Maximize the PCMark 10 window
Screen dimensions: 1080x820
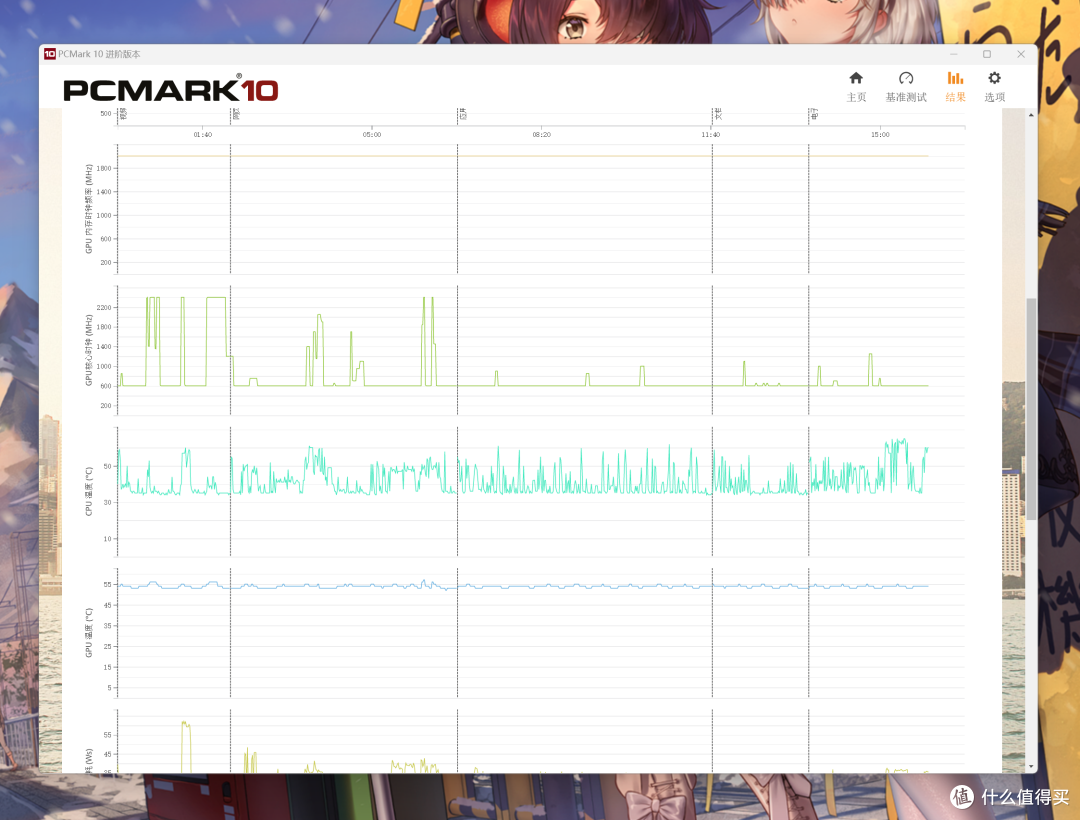click(x=987, y=54)
